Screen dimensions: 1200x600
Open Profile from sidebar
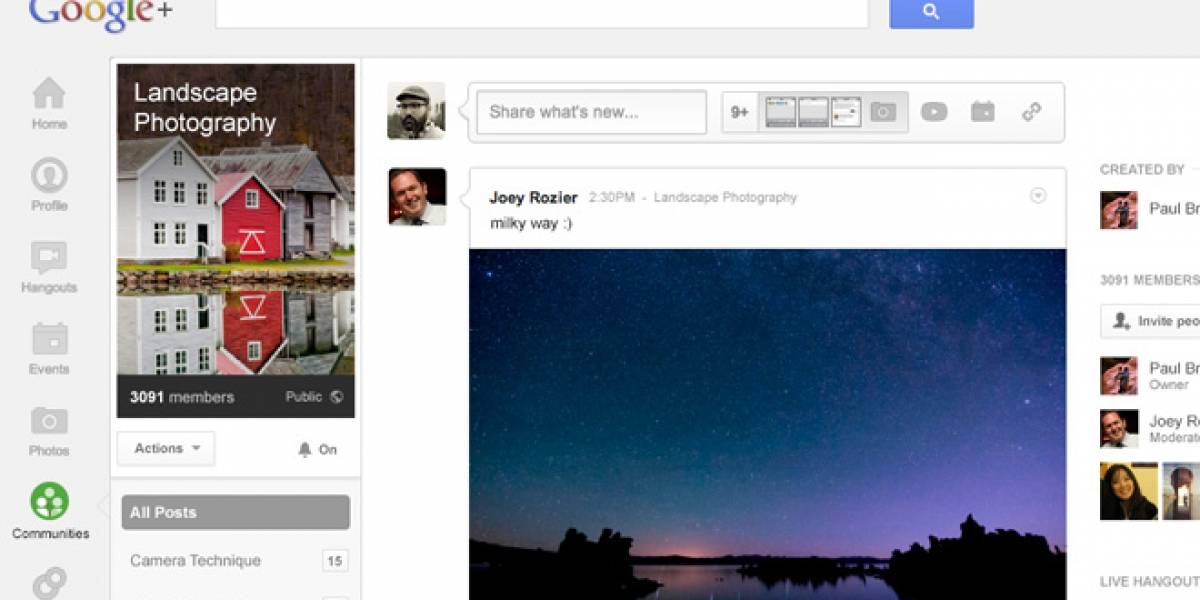(49, 186)
